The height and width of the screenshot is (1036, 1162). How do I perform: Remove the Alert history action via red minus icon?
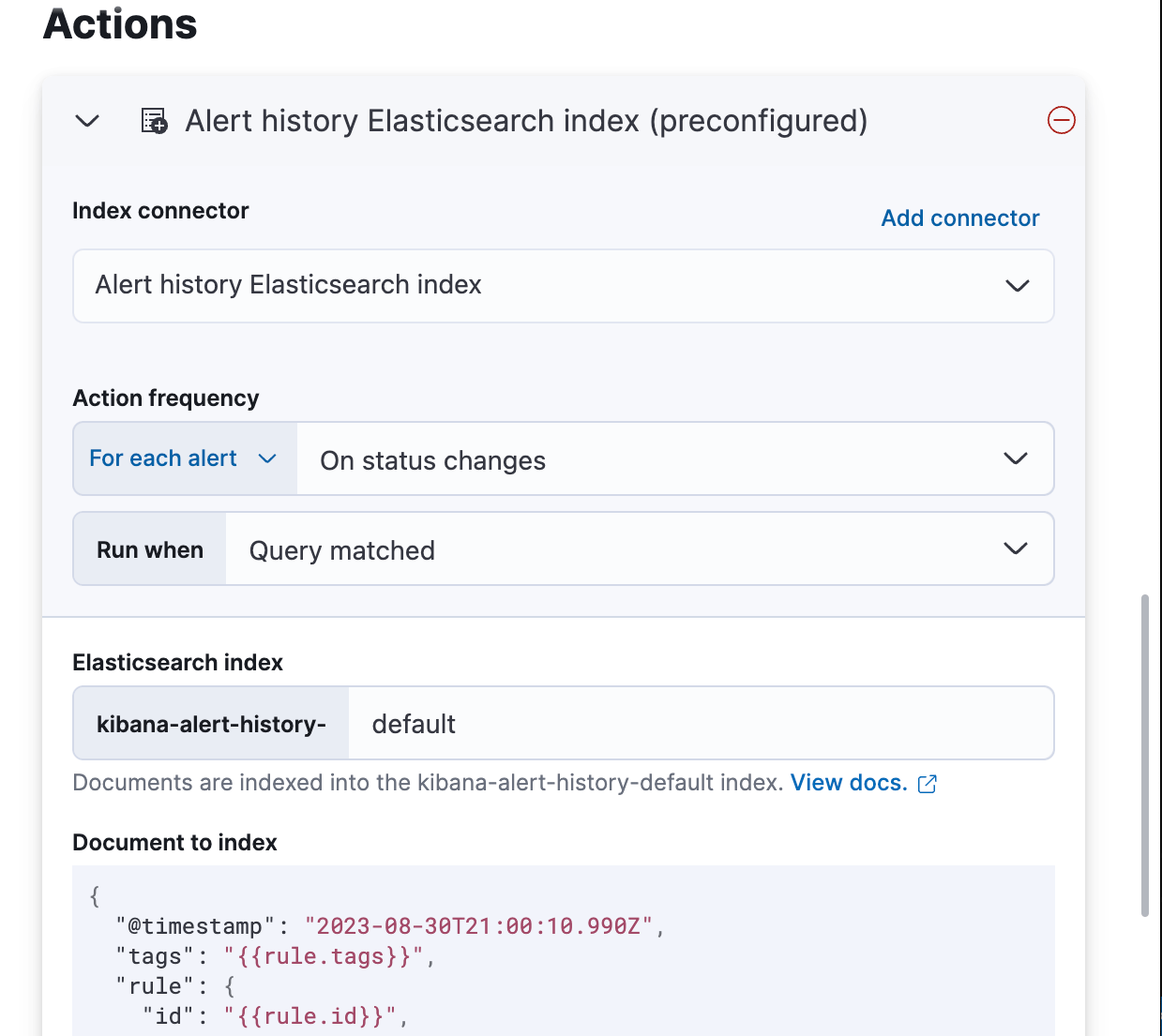(x=1061, y=120)
